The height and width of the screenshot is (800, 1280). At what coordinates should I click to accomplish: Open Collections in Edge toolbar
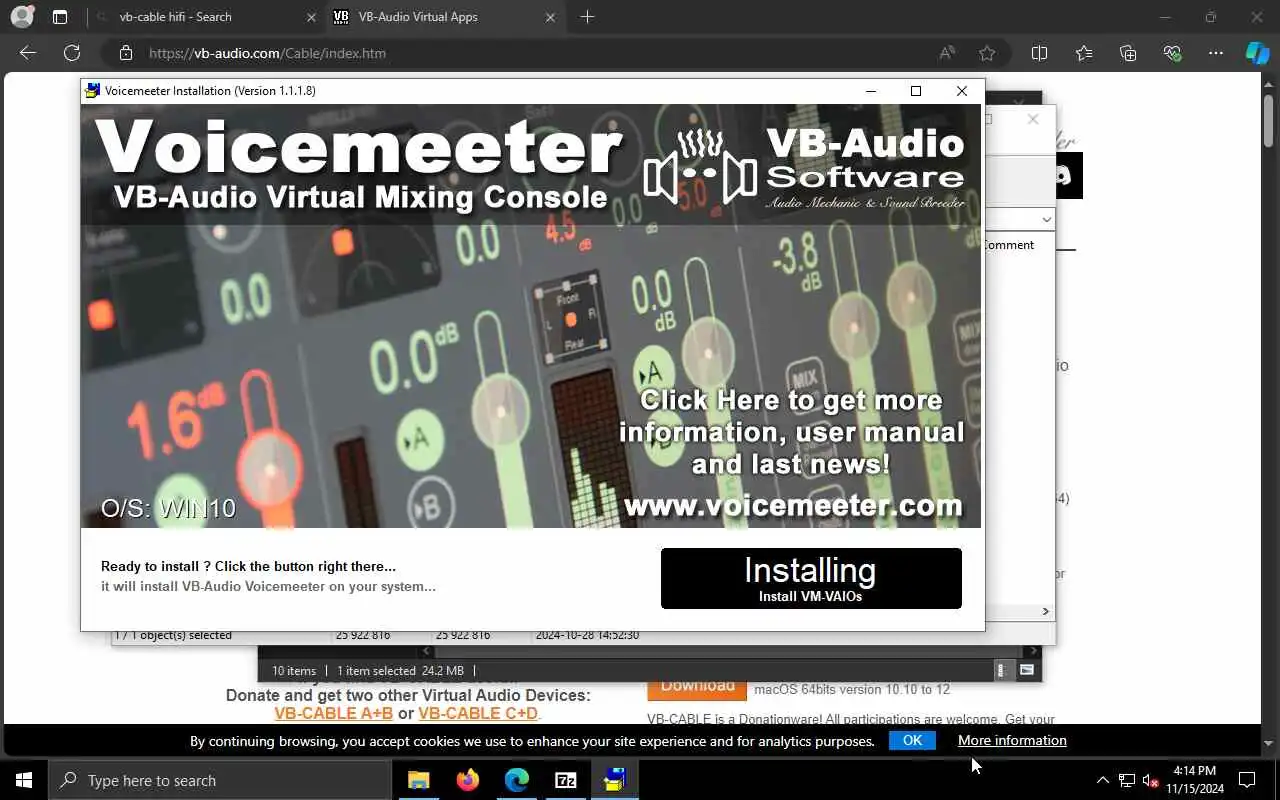pyautogui.click(x=1128, y=53)
